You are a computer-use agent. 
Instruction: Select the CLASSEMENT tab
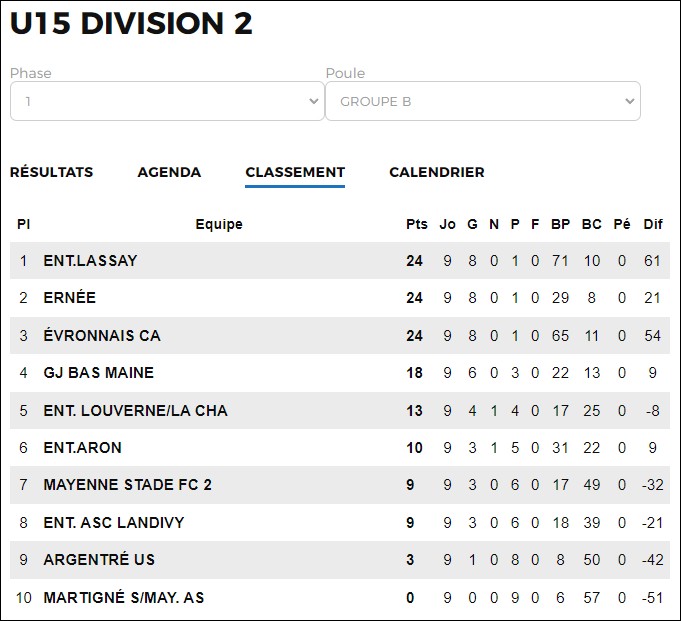click(295, 172)
